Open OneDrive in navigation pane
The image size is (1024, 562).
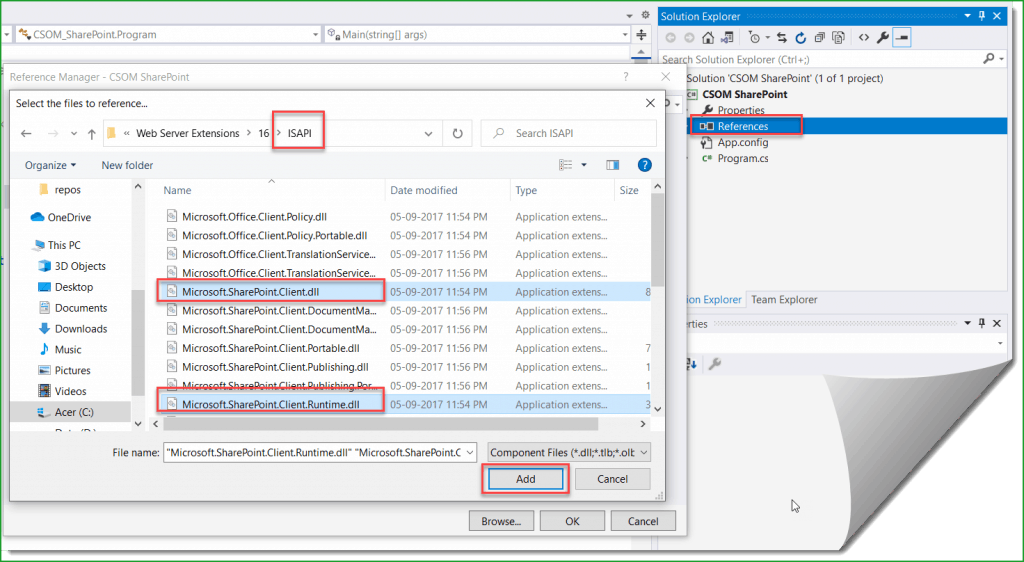(x=69, y=217)
